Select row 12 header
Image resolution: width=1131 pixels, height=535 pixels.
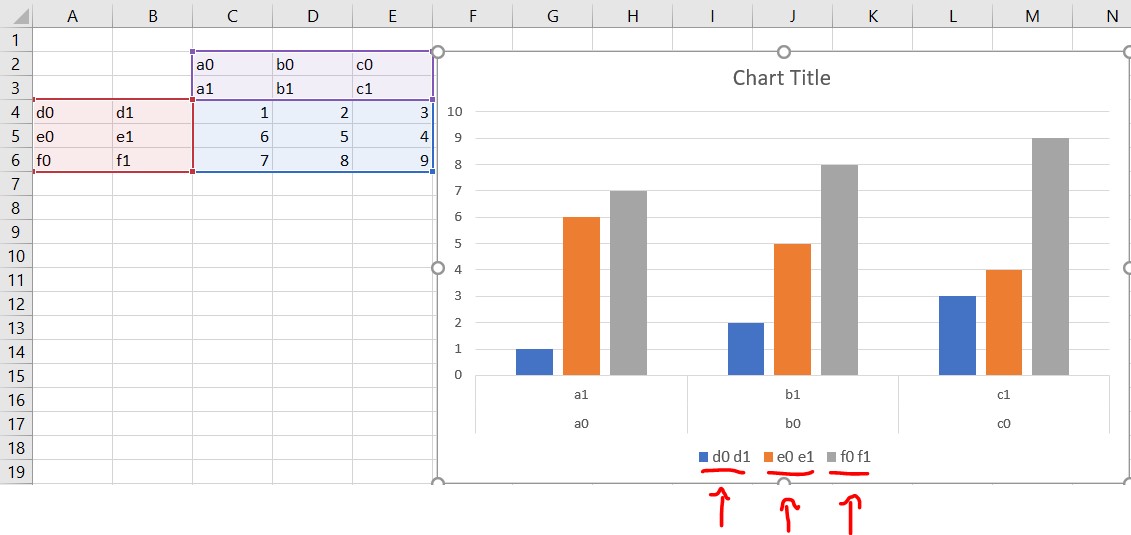pos(16,304)
